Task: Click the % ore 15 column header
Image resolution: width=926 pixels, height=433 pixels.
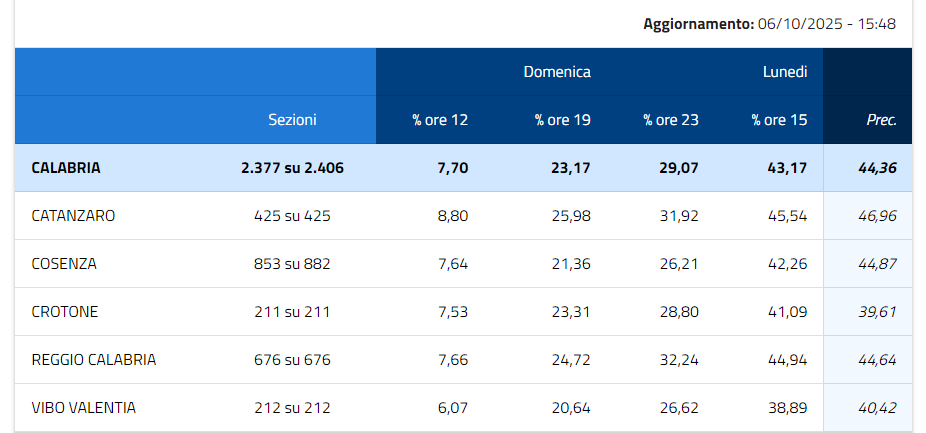Action: [x=779, y=120]
